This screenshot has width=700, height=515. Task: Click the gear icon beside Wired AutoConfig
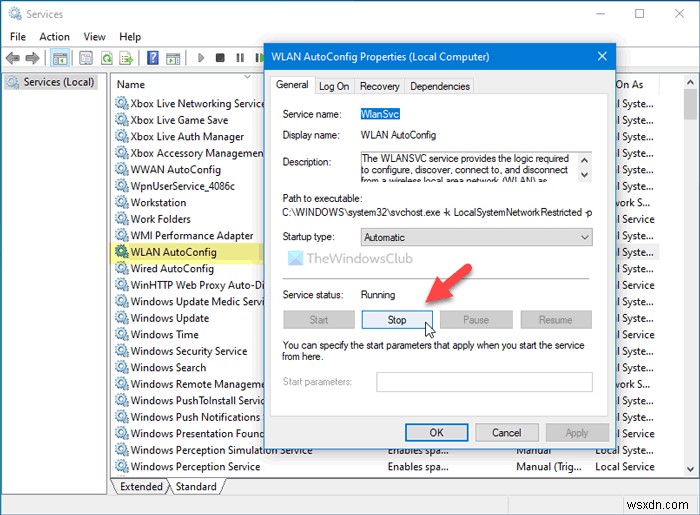click(x=121, y=268)
